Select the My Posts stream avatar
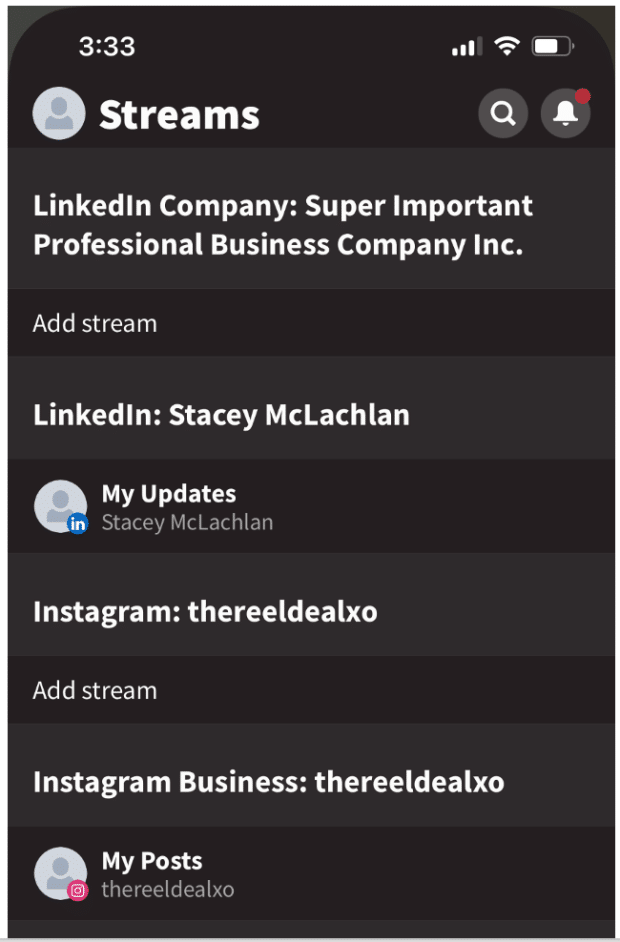The width and height of the screenshot is (620, 942). click(x=58, y=872)
